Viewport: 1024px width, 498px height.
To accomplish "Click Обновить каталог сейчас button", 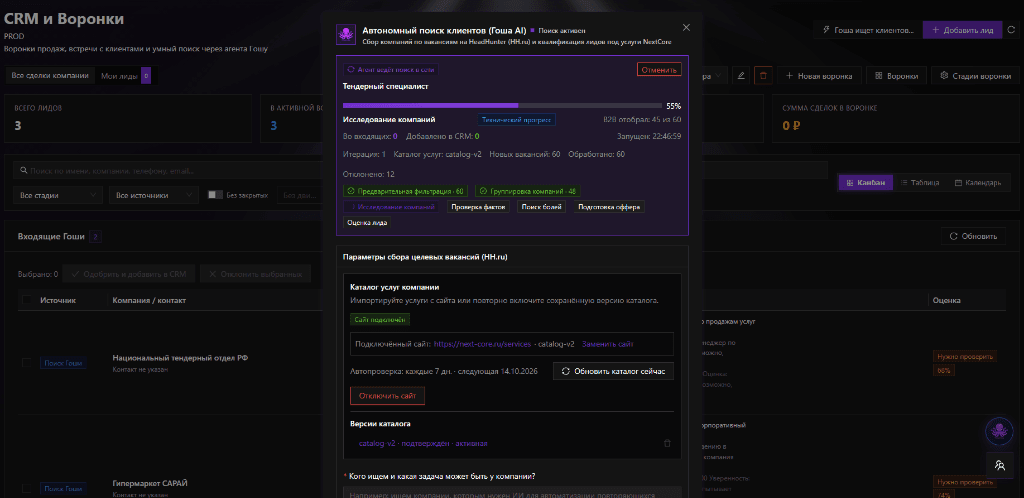I will click(x=613, y=371).
